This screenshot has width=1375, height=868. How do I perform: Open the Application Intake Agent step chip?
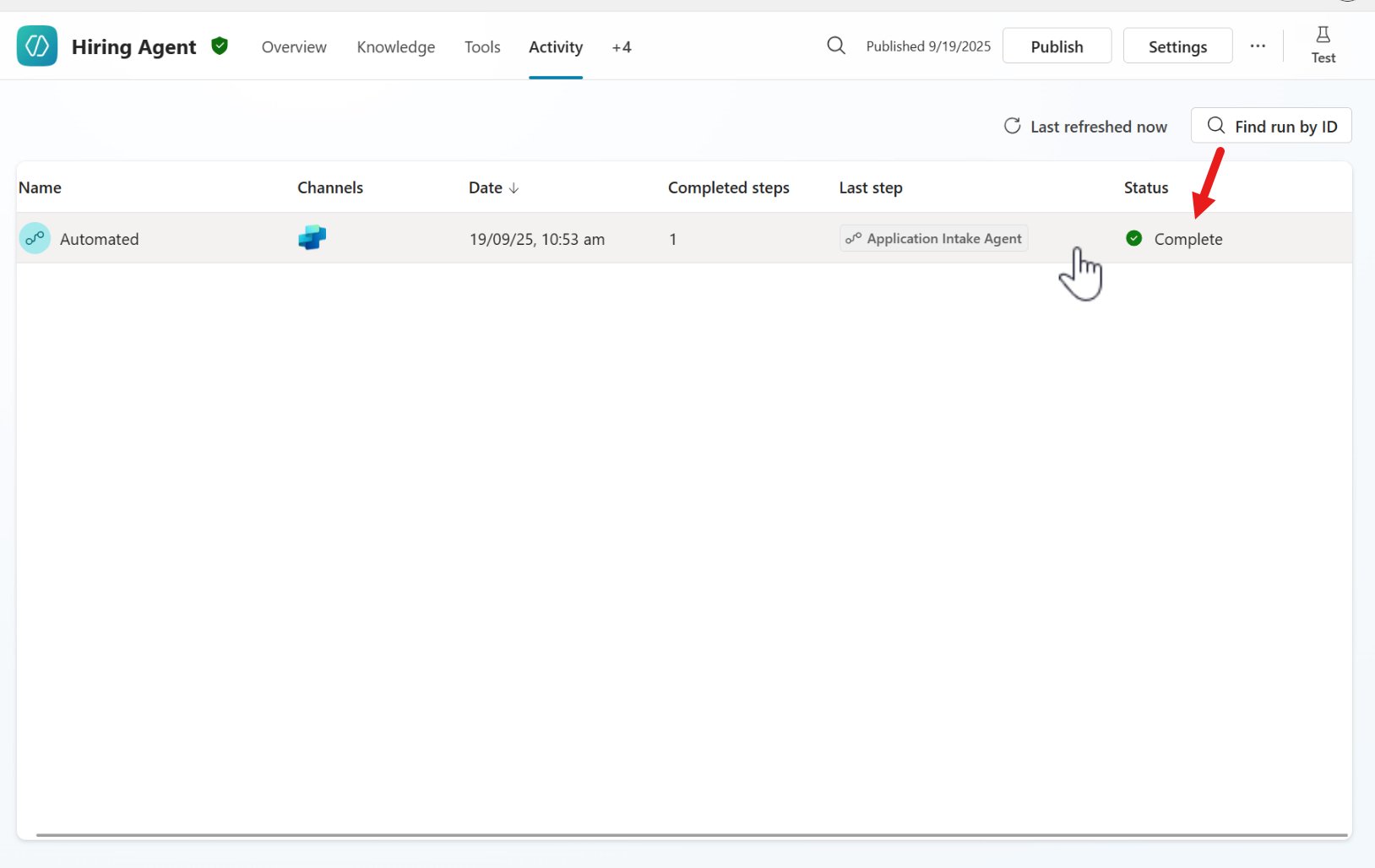tap(934, 239)
